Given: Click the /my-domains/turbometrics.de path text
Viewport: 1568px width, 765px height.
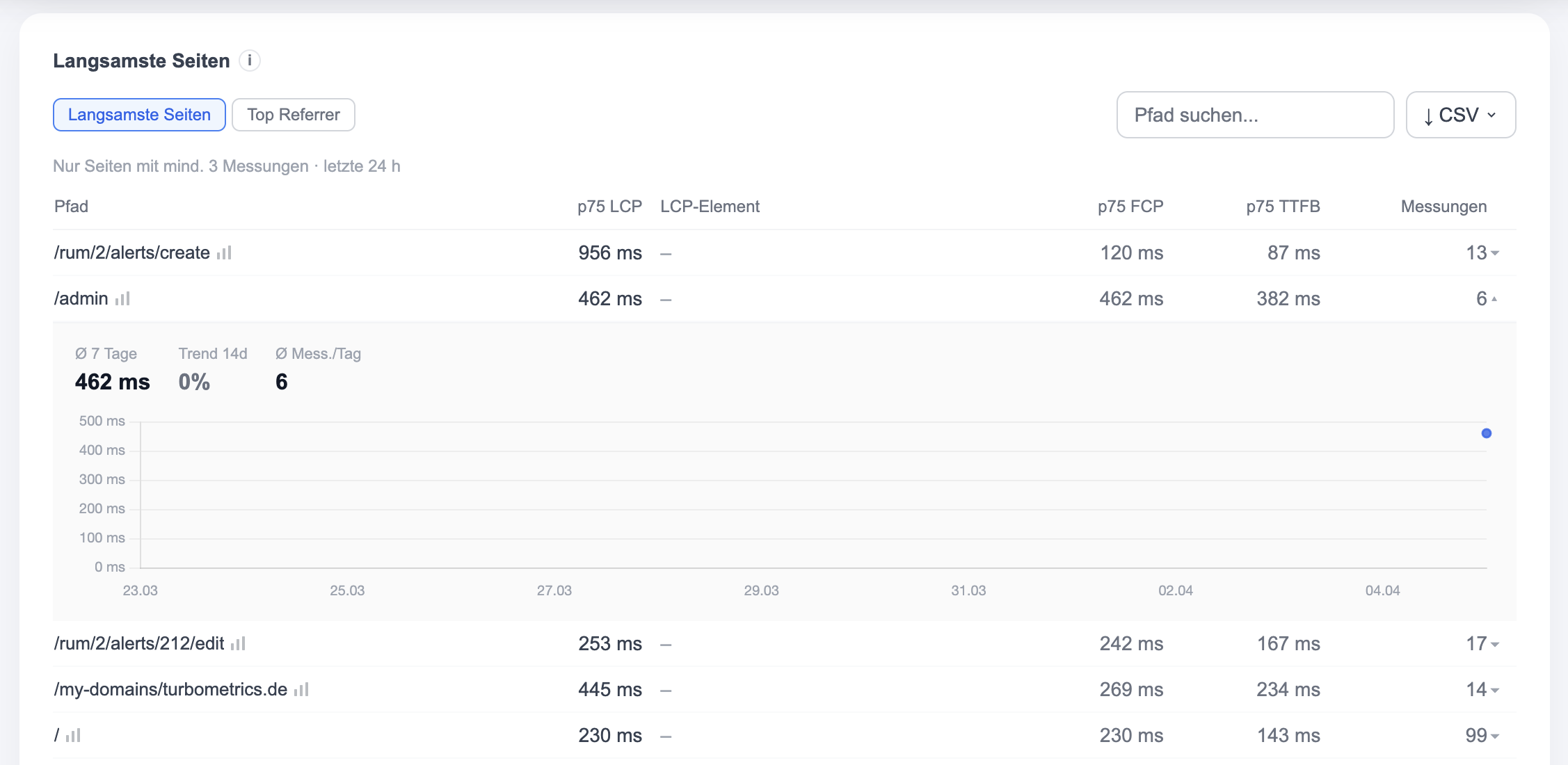Looking at the screenshot, I should [x=170, y=690].
